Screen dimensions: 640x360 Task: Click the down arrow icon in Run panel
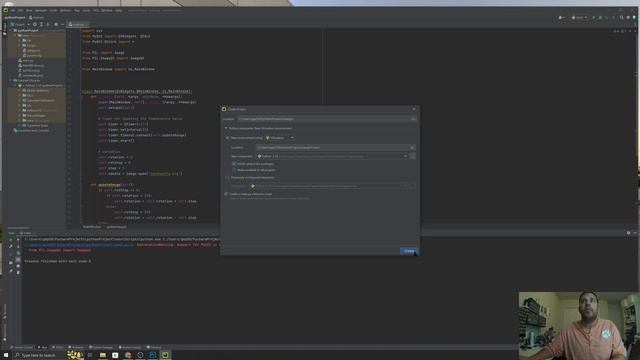click(x=18, y=246)
